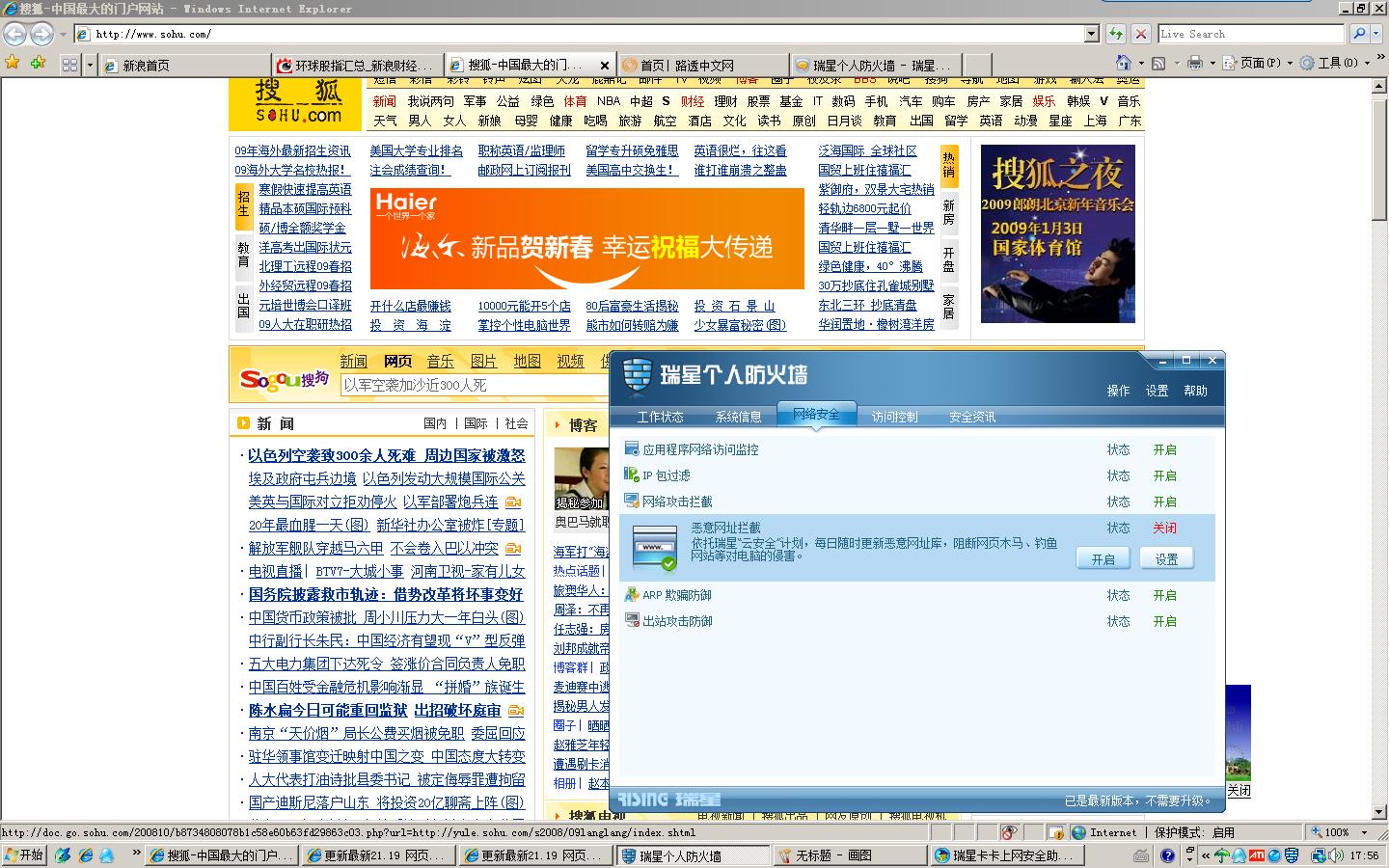Click the RSS feeds icon in IE toolbar
Screen dimensions: 1389x868
pyautogui.click(x=1158, y=63)
